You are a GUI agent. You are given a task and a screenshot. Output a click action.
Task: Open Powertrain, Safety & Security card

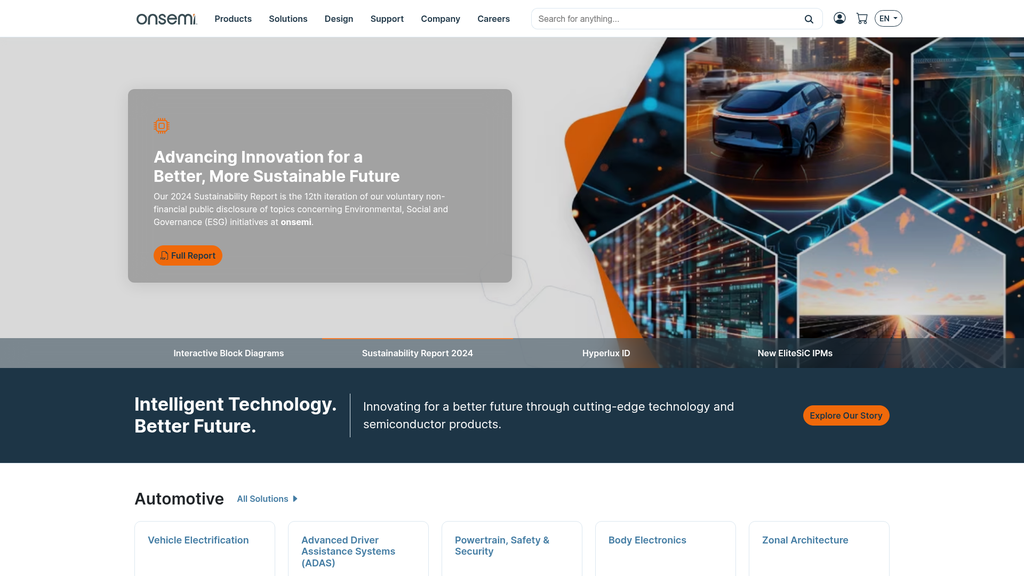point(511,549)
